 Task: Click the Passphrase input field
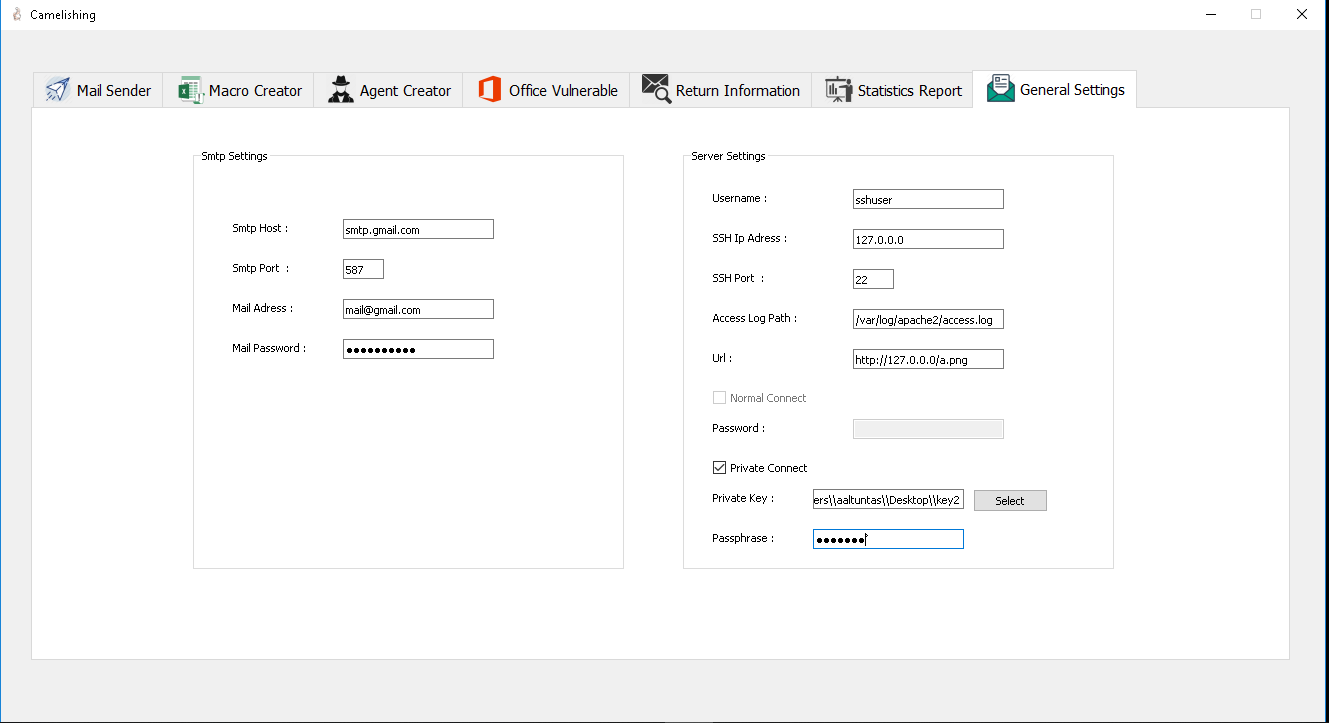click(888, 539)
